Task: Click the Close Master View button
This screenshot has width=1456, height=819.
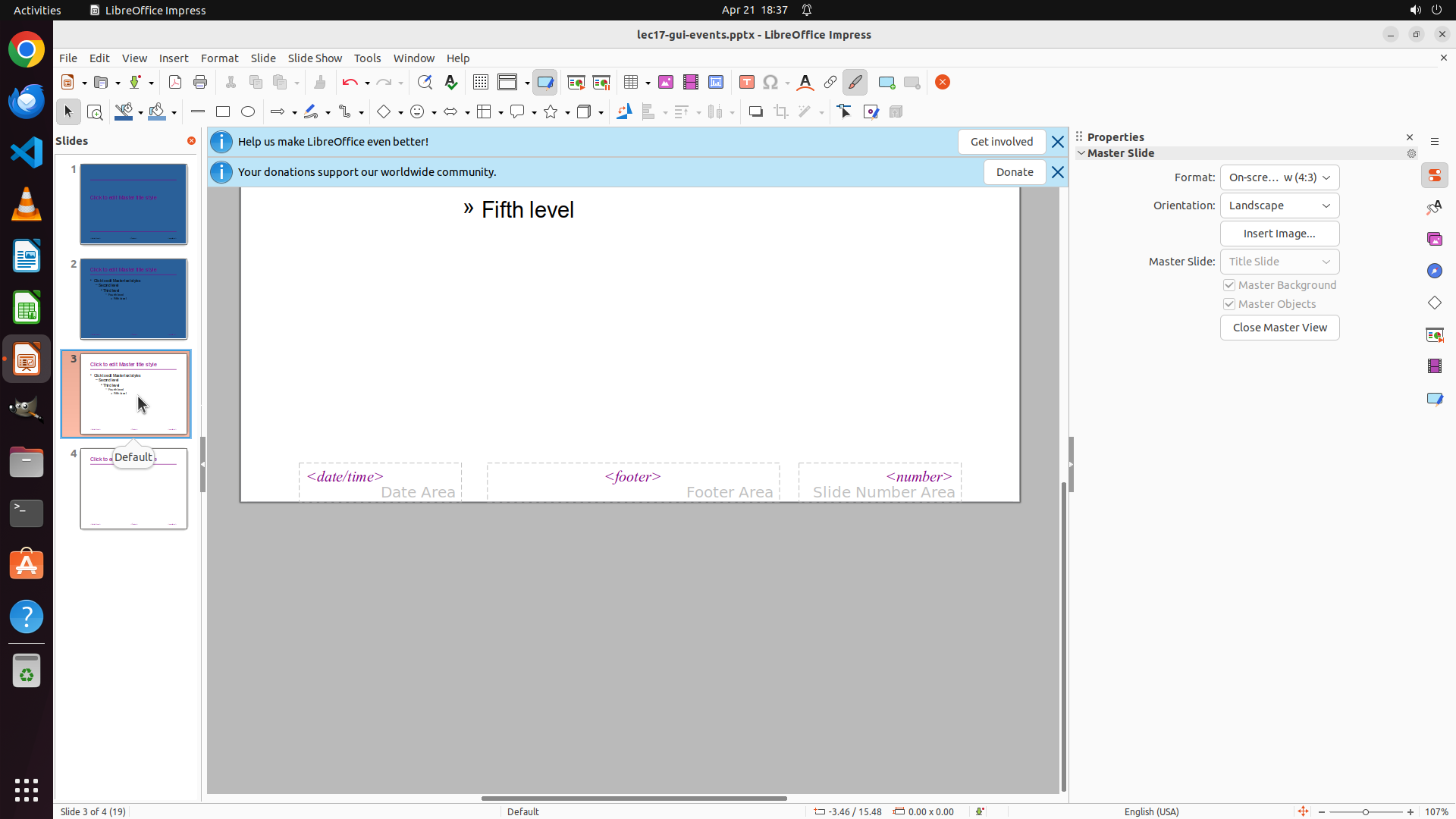Action: tap(1279, 328)
